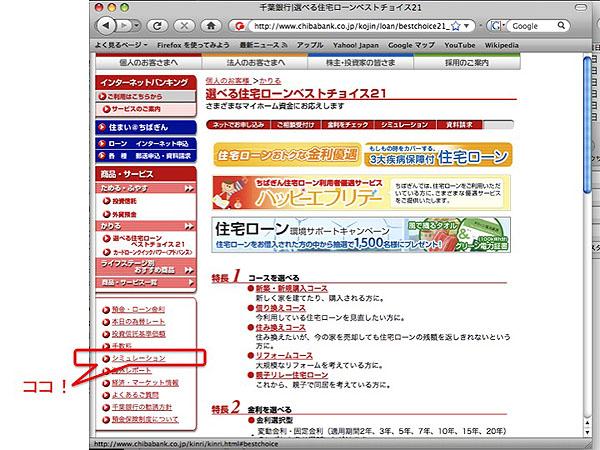Image resolution: width=600 pixels, height=450 pixels.
Task: Open the back/forward history dropdown arrow
Action: point(137,26)
